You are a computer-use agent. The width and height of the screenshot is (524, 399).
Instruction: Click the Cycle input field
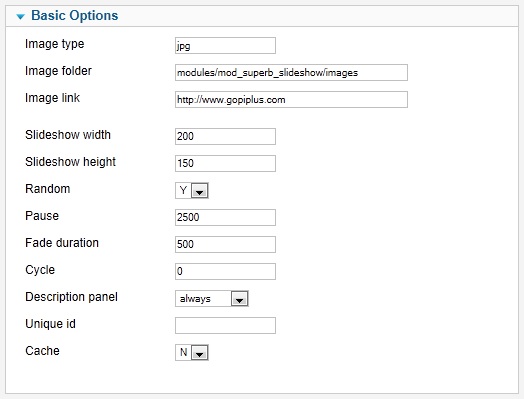(225, 271)
